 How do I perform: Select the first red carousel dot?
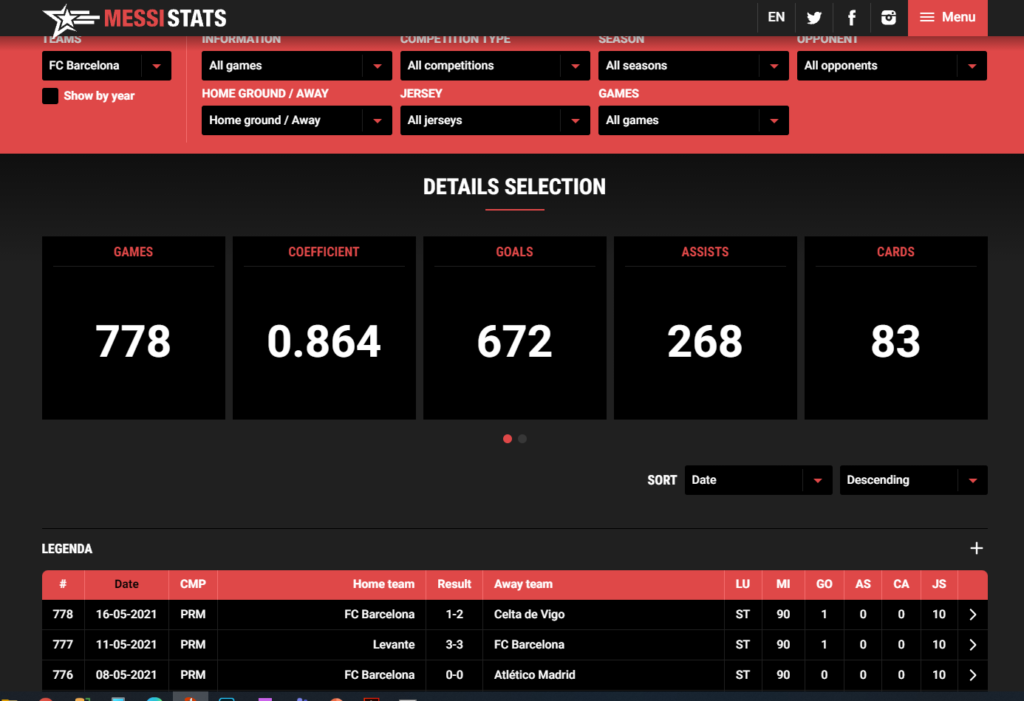pyautogui.click(x=507, y=439)
